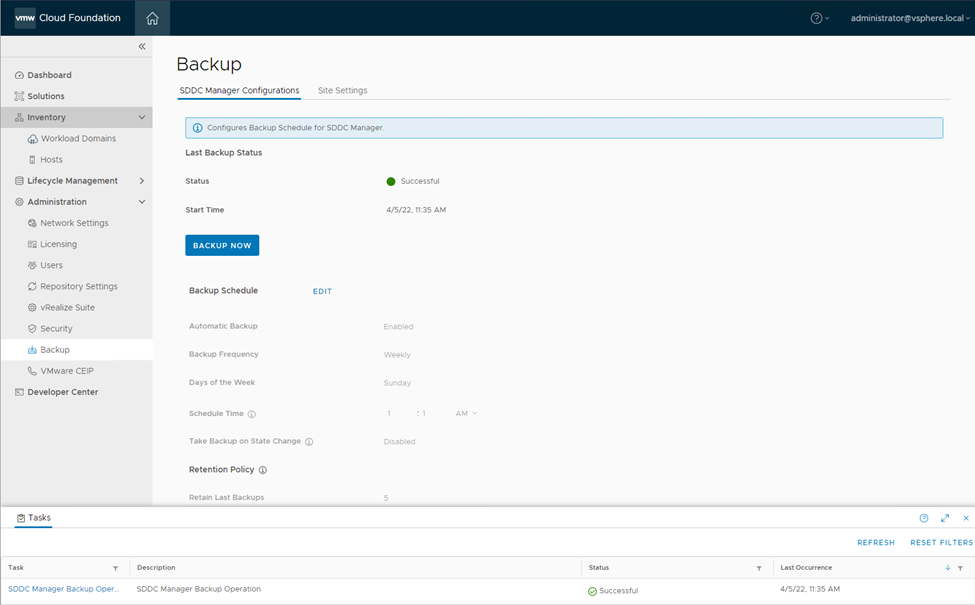Image resolution: width=975 pixels, height=605 pixels.
Task: Click the Inventory icon in the sidebar
Action: [19, 118]
